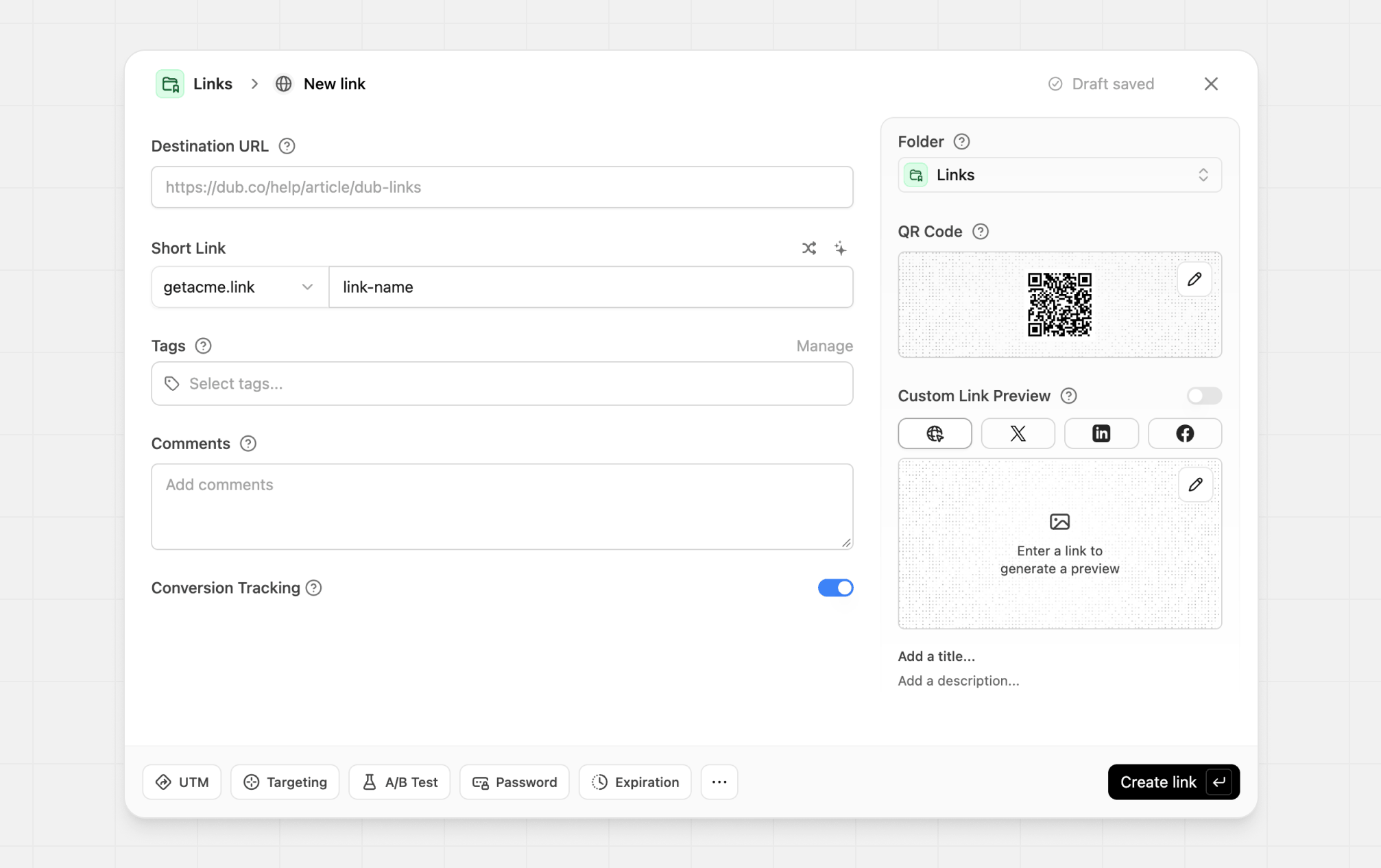Focus the link-name short link field
This screenshot has width=1381, height=868.
[590, 287]
